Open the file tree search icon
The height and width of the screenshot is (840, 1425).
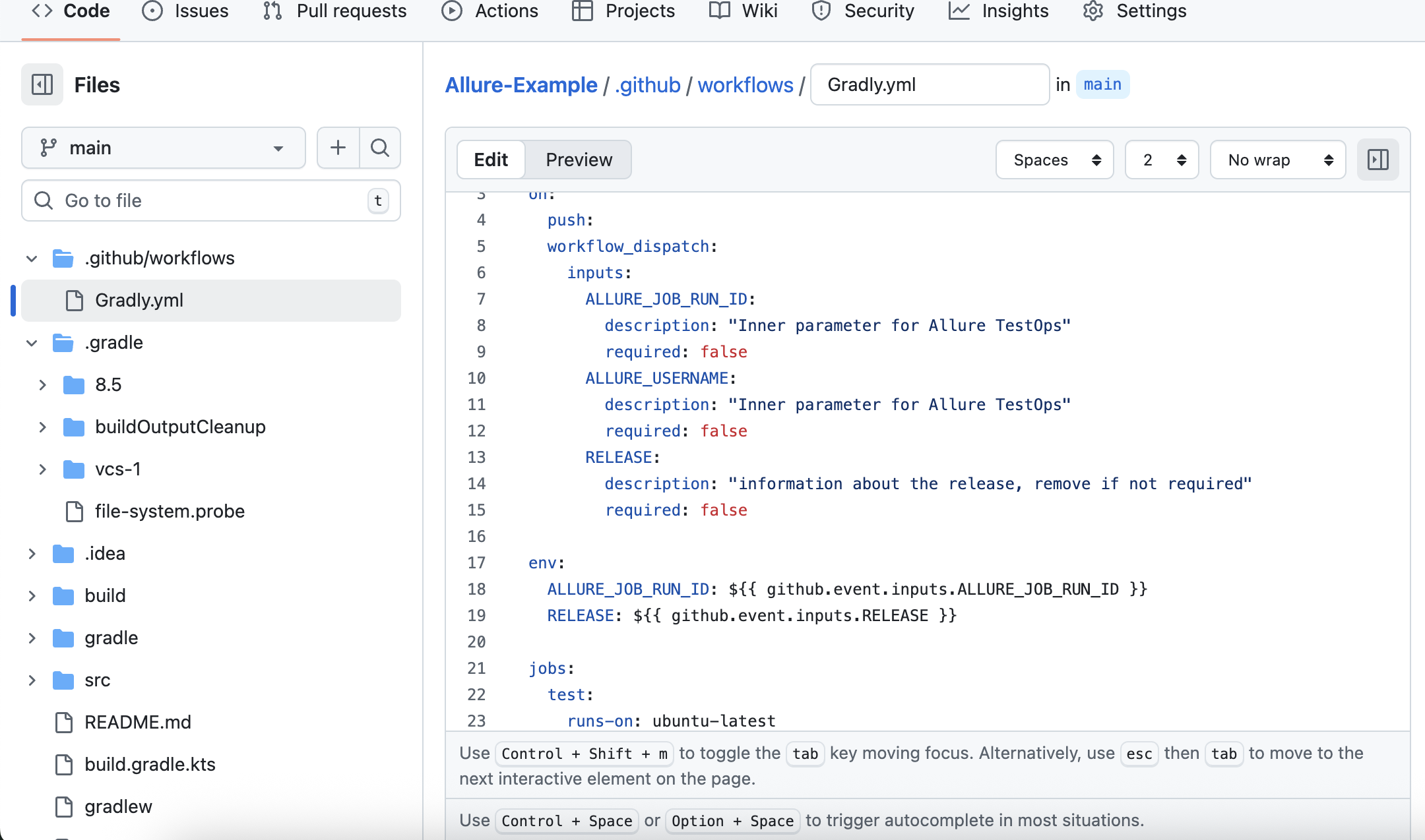tap(380, 148)
